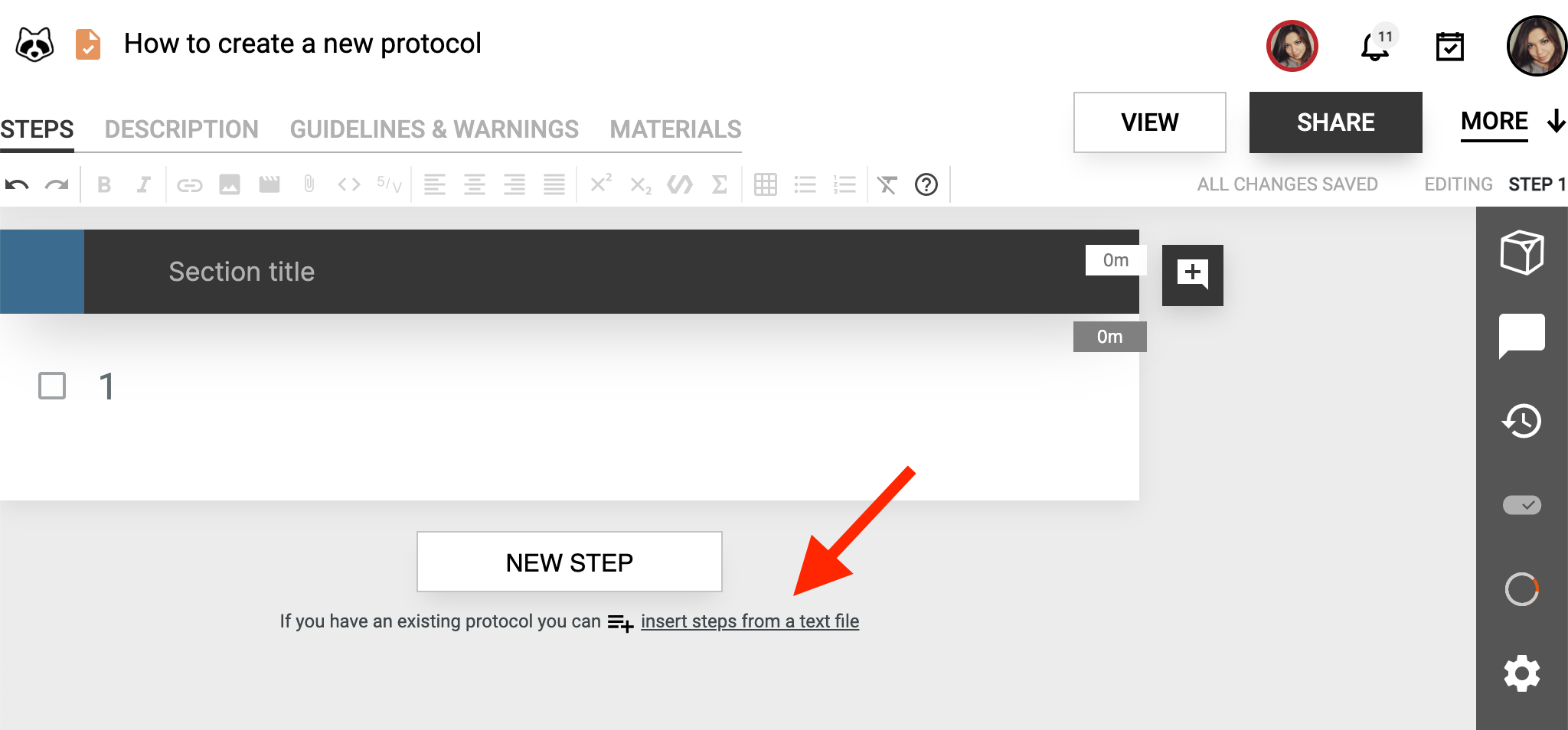Follow the insert steps from a text file link
The height and width of the screenshot is (730, 1568).
click(751, 621)
